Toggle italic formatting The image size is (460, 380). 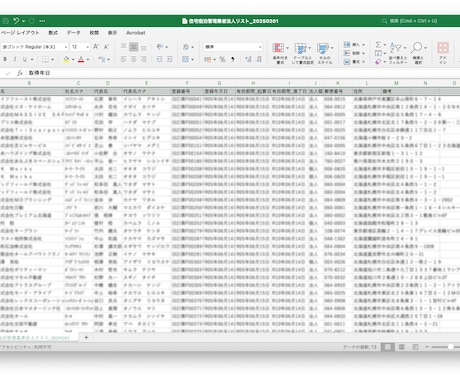coord(15,59)
